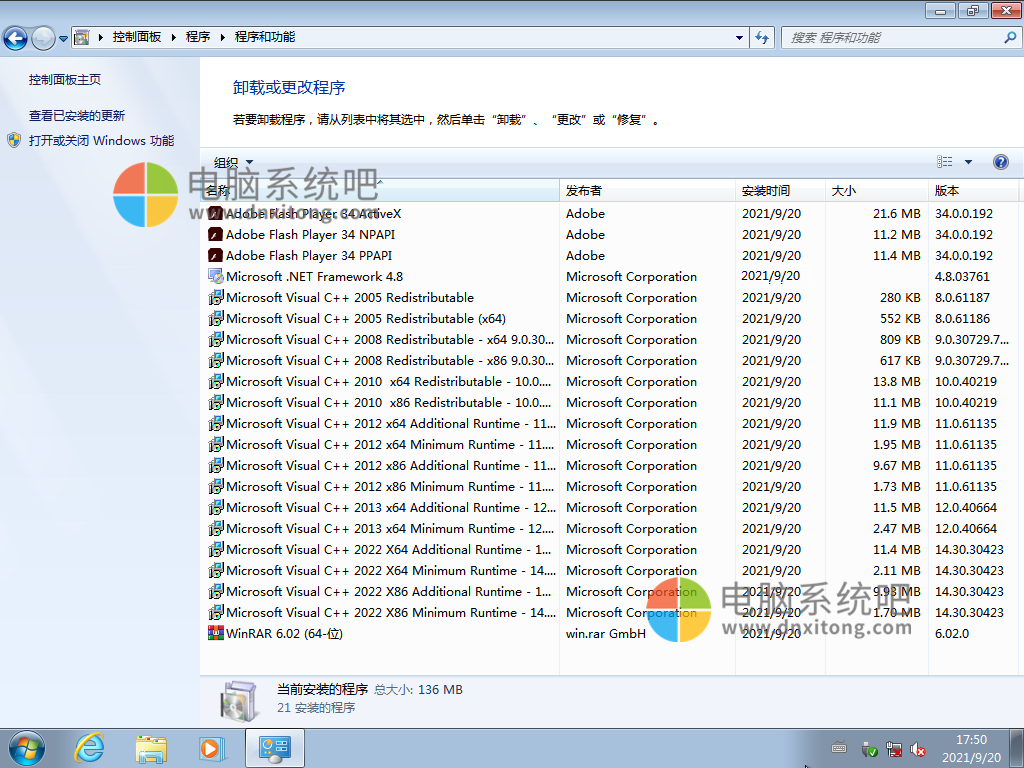Click the 6.02.0 version cell
The image size is (1024, 768).
pos(952,633)
